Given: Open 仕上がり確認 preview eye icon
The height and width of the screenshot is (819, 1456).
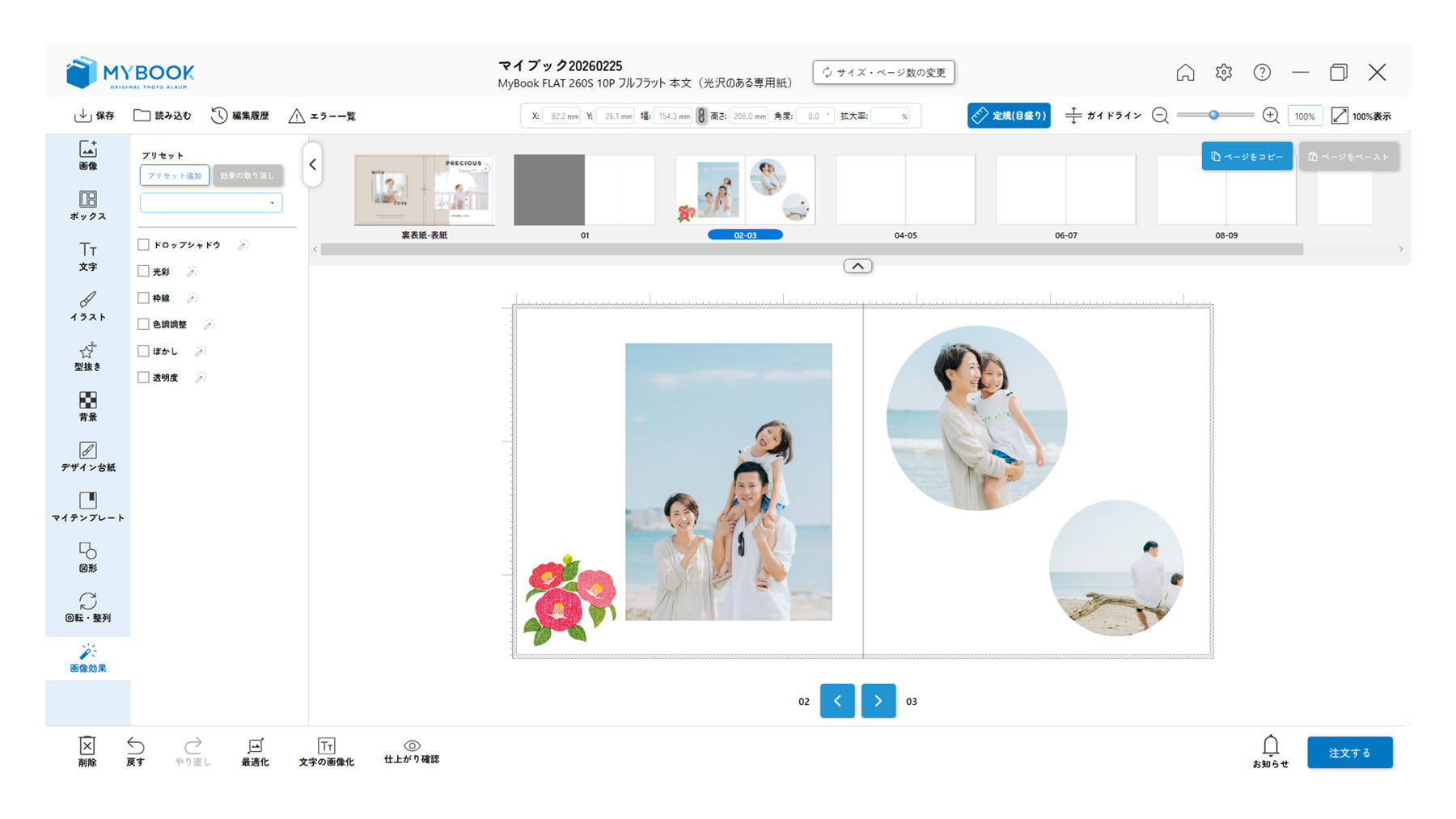Looking at the screenshot, I should point(412,745).
